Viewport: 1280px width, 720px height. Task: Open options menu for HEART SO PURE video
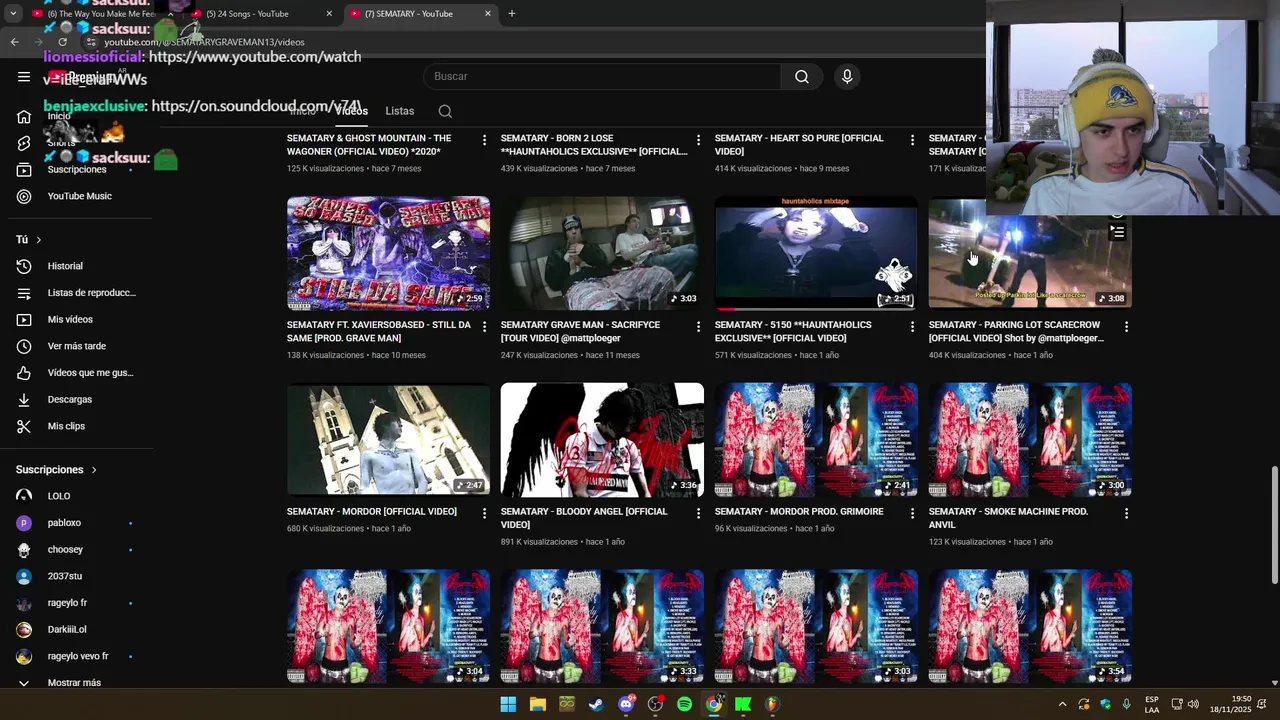click(x=912, y=140)
